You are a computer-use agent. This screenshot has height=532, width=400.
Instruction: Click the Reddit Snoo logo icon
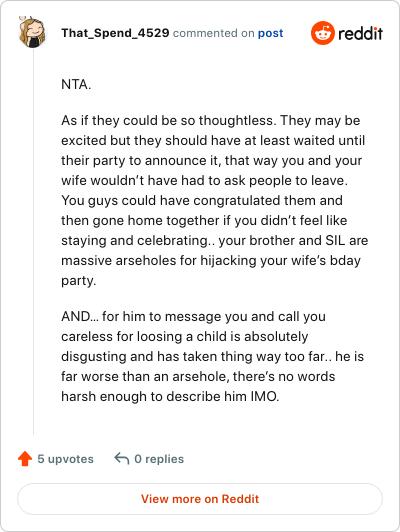[323, 33]
